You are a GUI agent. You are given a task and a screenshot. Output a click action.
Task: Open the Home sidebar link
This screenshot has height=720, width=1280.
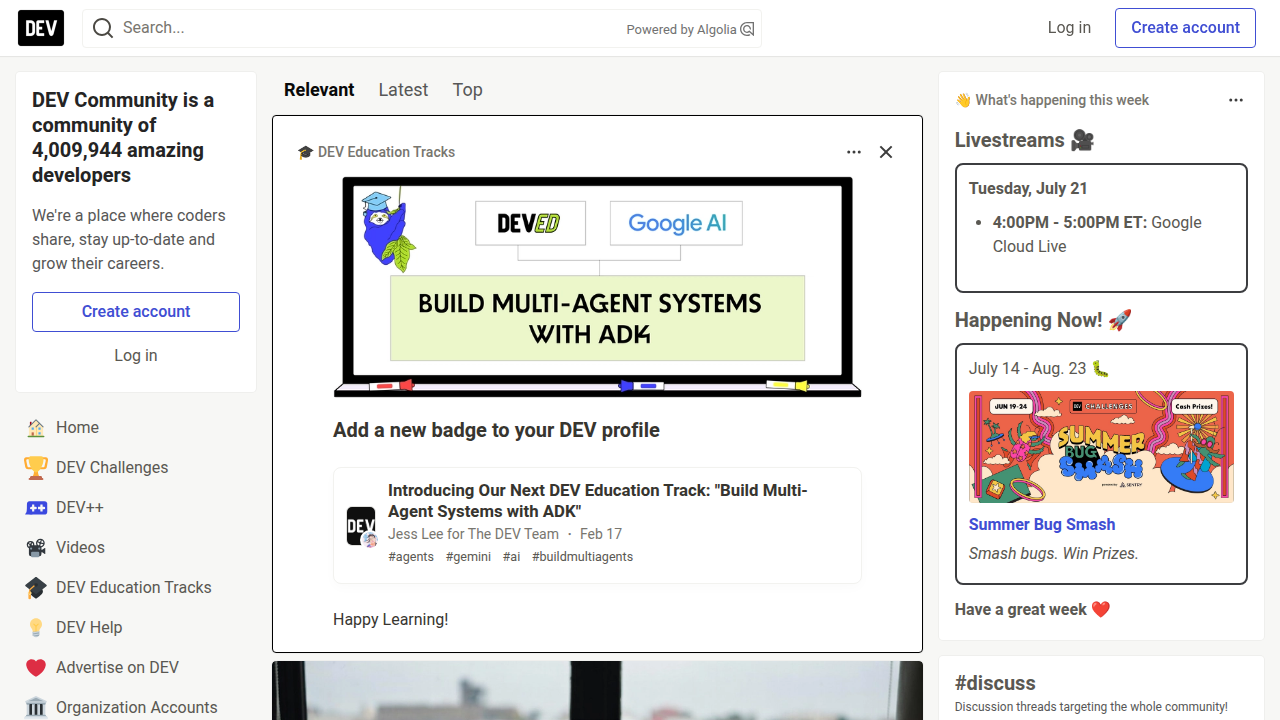[x=136, y=428]
